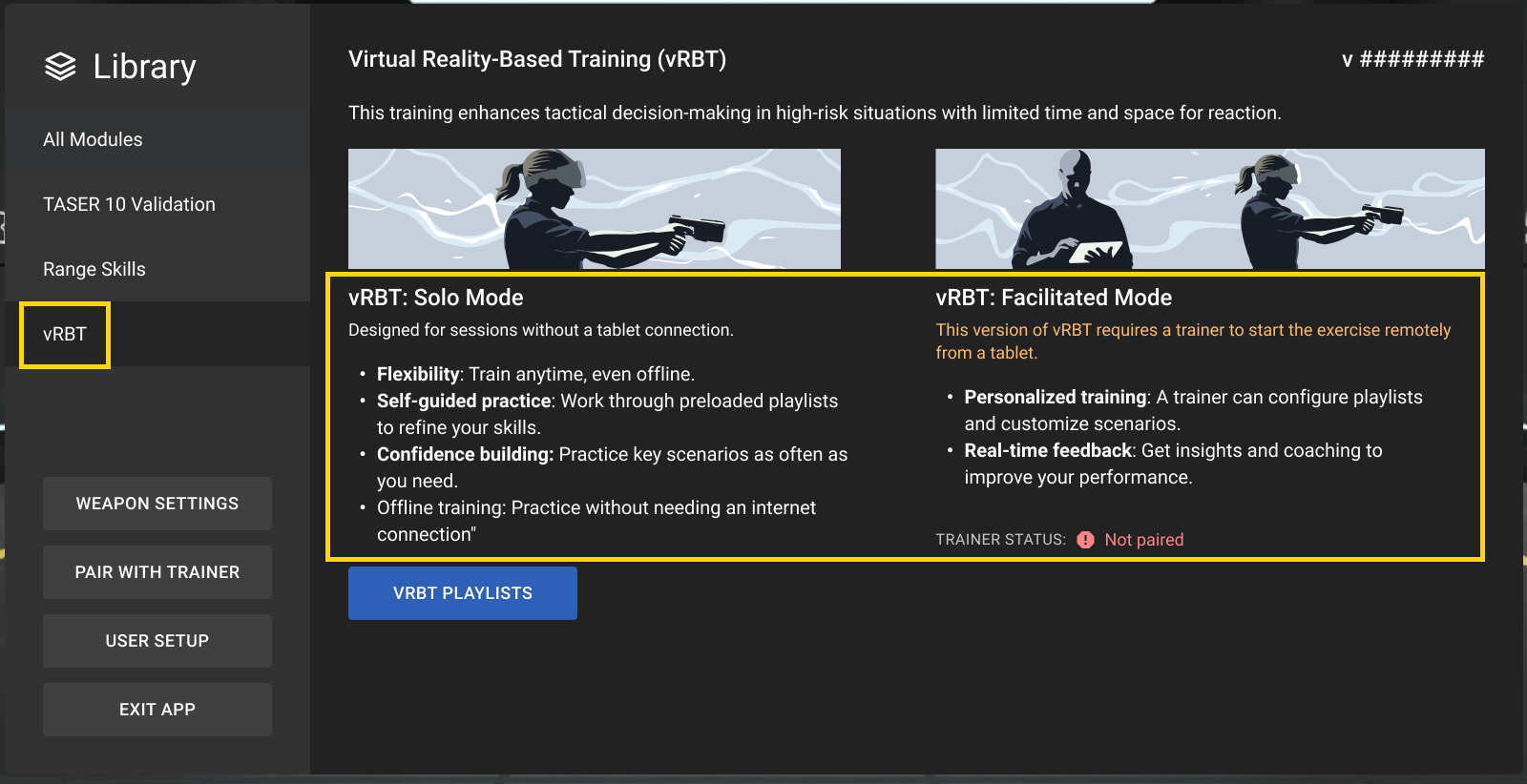The image size is (1527, 784).
Task: Go to Range Skills module
Action: pos(94,269)
